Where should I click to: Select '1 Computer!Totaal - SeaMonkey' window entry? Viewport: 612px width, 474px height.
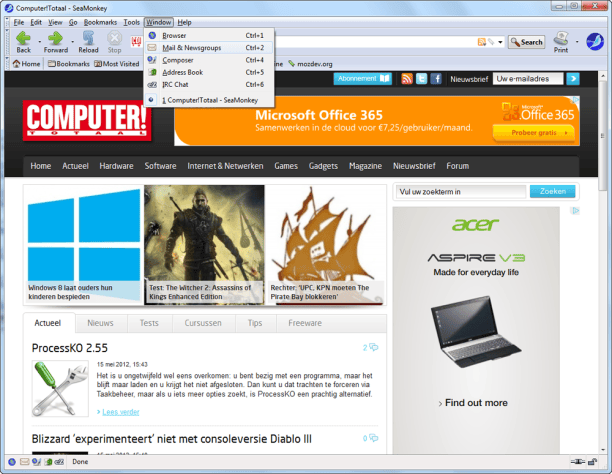(209, 100)
